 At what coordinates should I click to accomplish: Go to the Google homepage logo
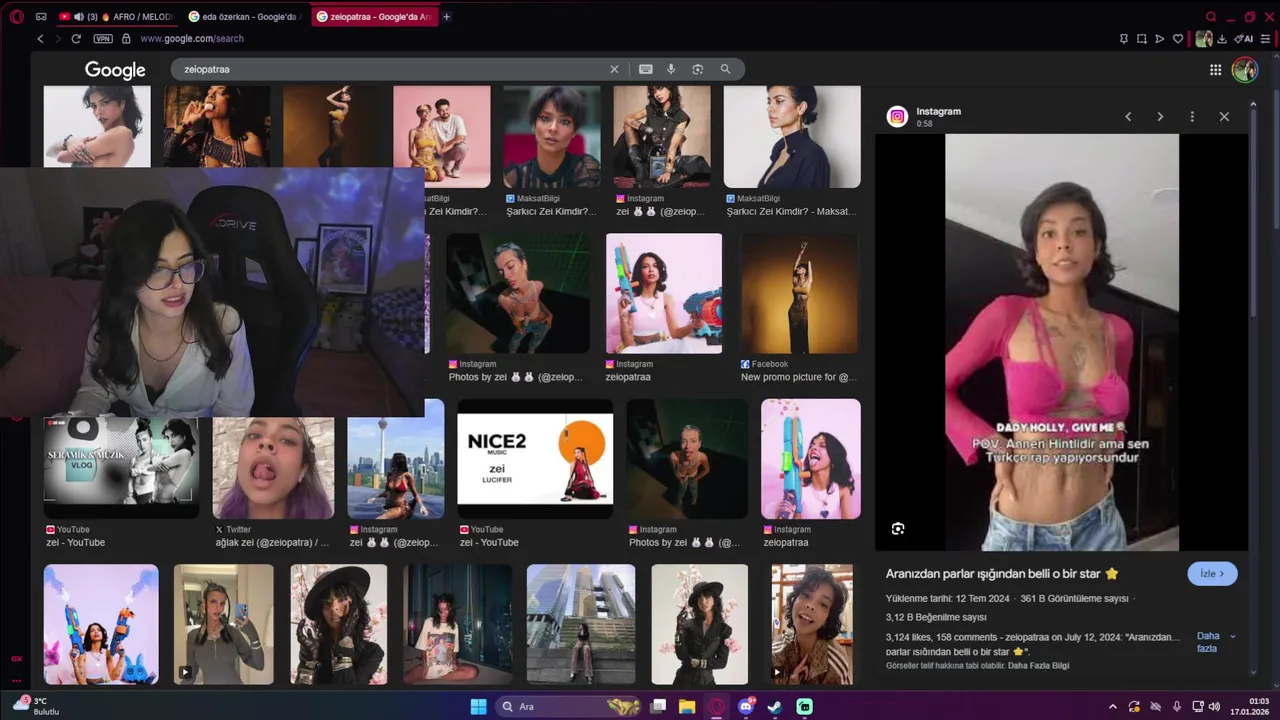115,70
